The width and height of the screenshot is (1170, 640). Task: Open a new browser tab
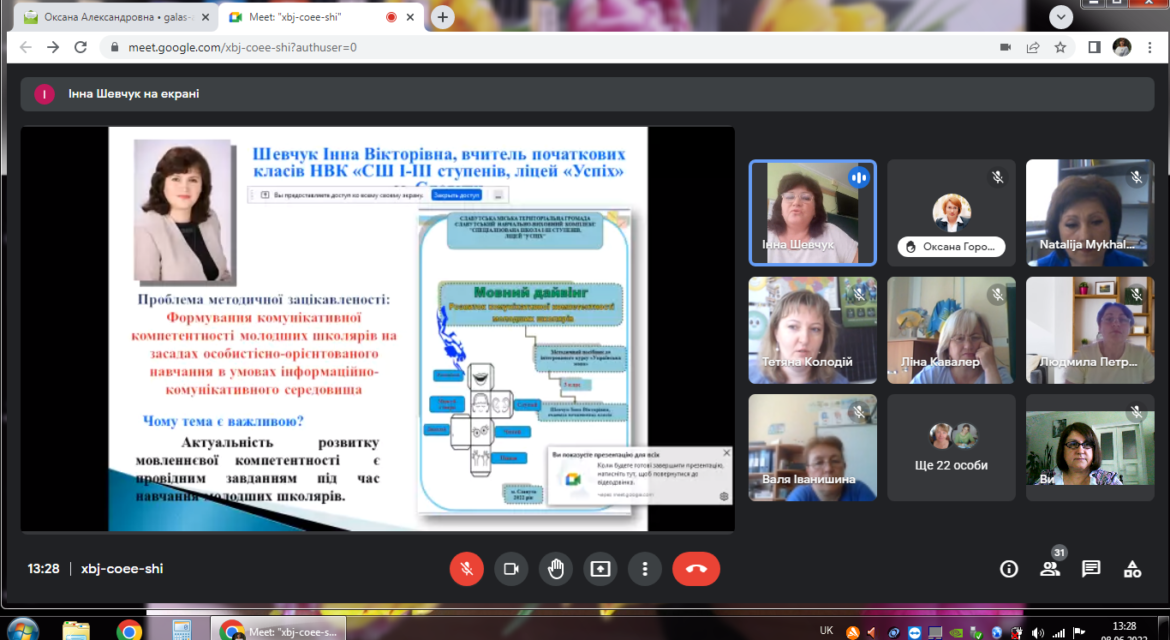coord(442,16)
